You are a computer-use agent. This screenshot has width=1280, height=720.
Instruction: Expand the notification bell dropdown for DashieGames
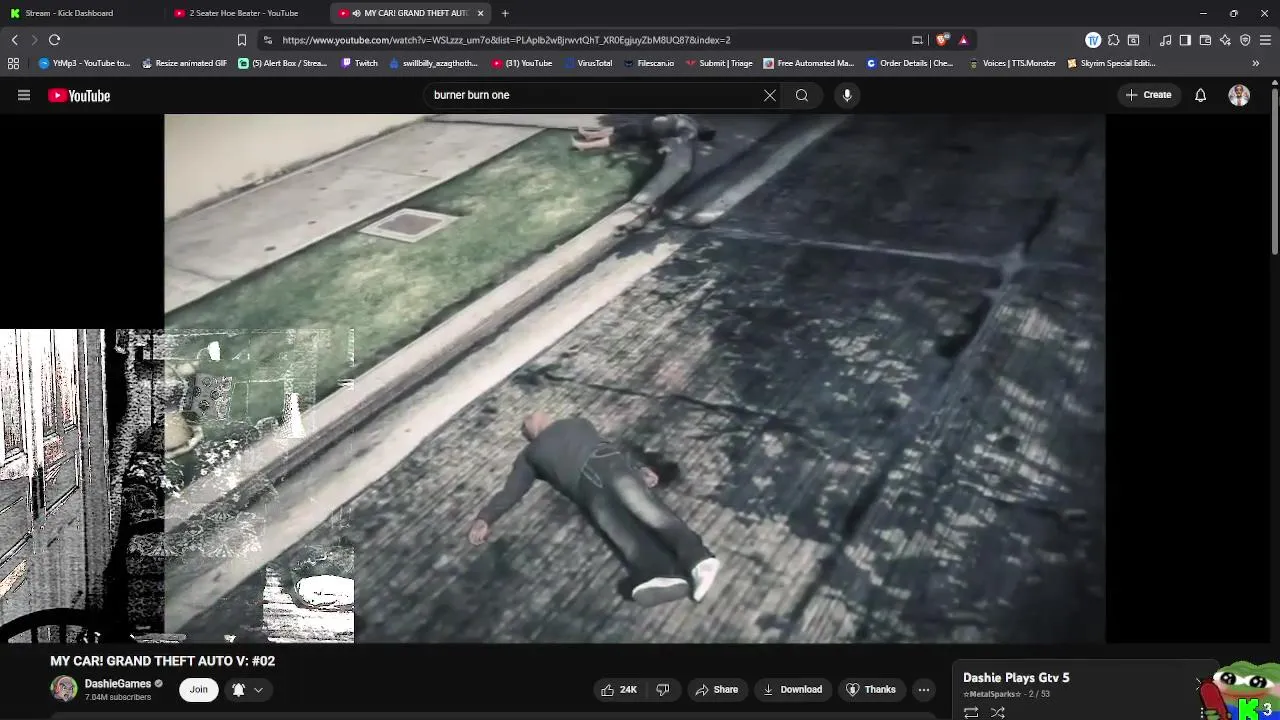(x=248, y=689)
